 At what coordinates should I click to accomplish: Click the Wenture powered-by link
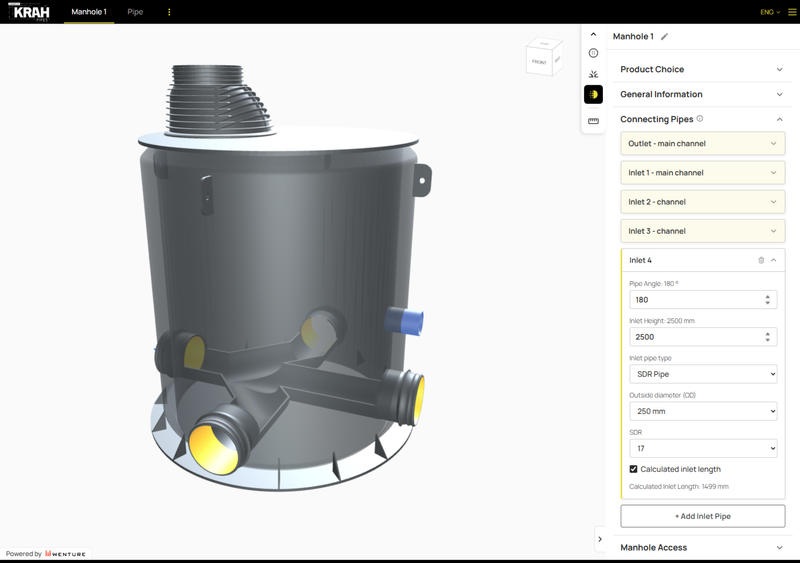[65, 554]
